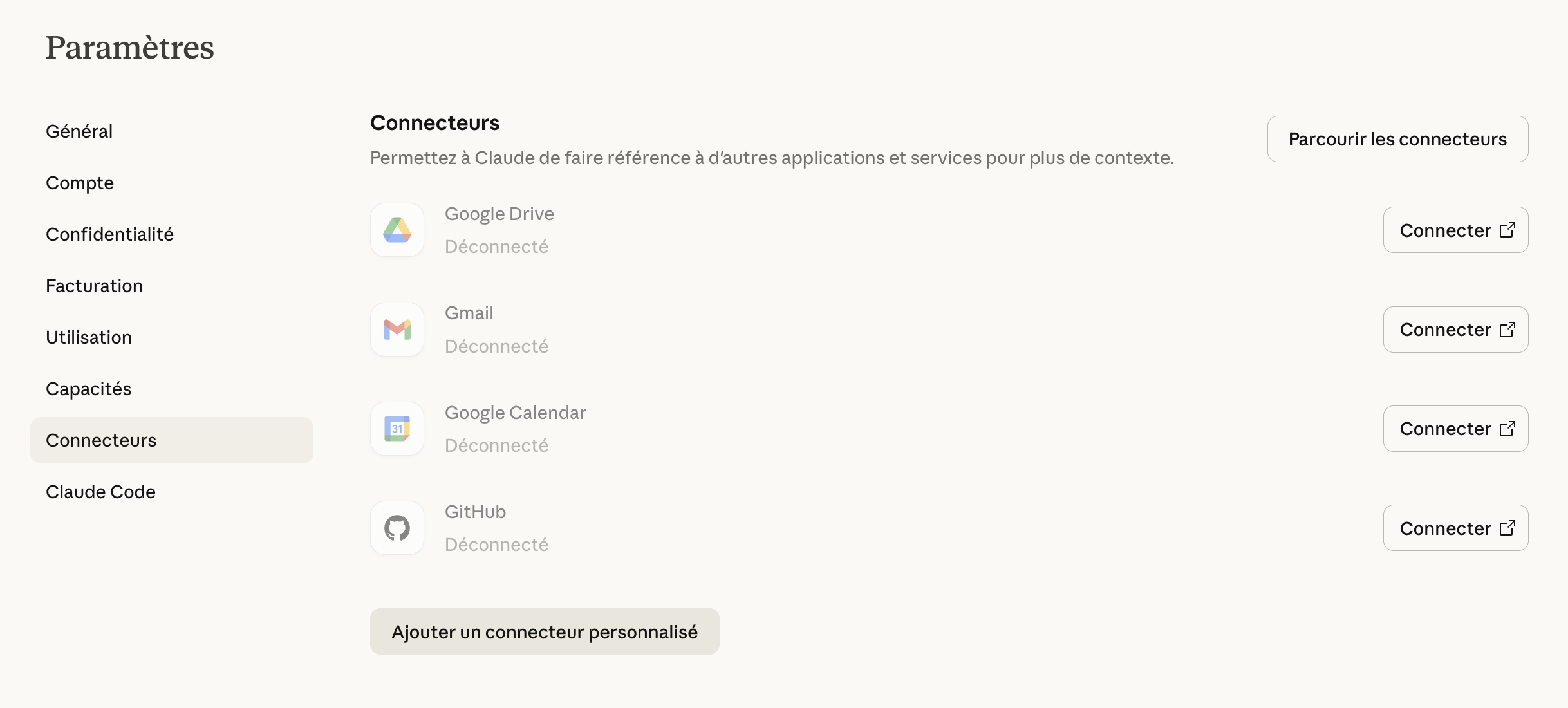Switch to the Compte section
The width and height of the screenshot is (1568, 708).
tap(79, 183)
